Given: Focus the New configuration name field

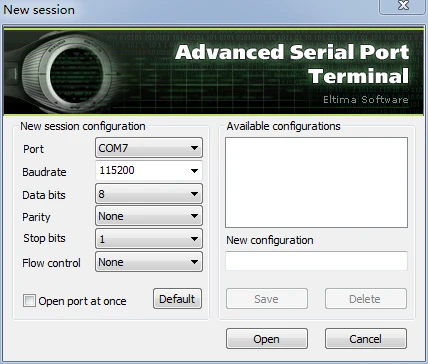Looking at the screenshot, I should [x=316, y=261].
